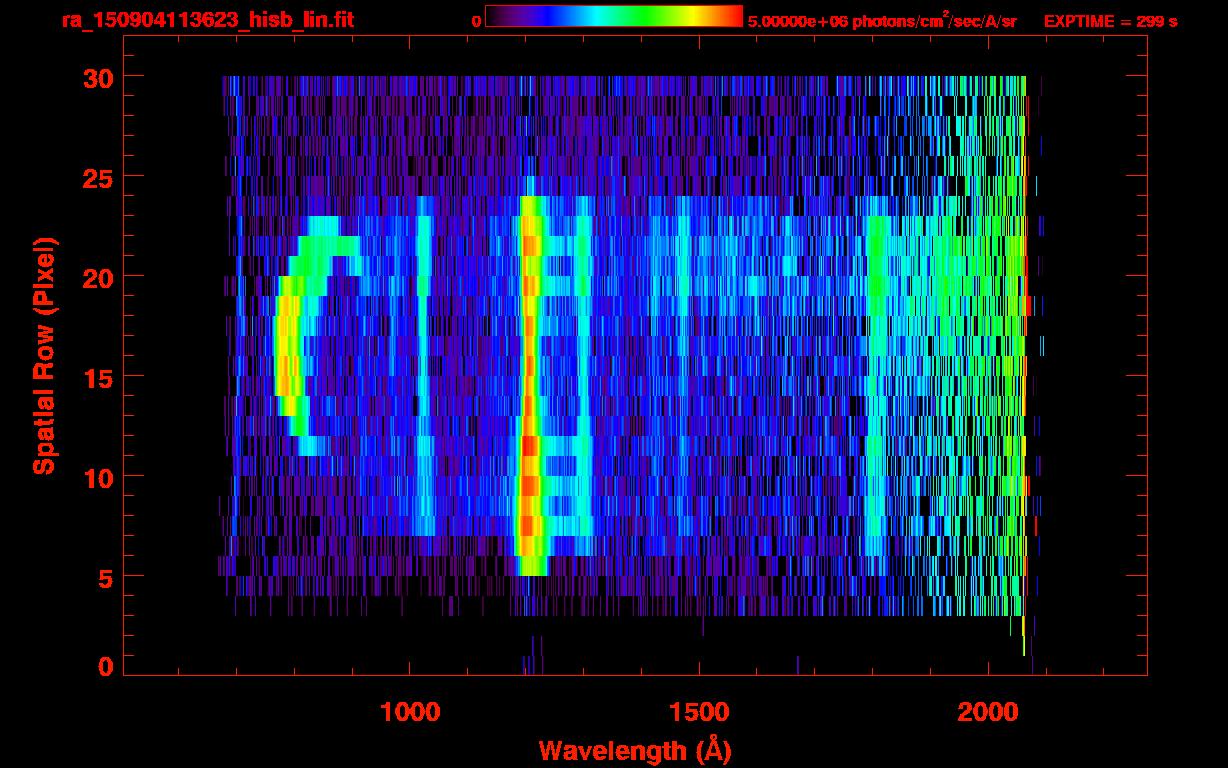Viewport: 1228px width, 768px height.
Task: Click the color bar minimum value 0
Action: [x=476, y=21]
